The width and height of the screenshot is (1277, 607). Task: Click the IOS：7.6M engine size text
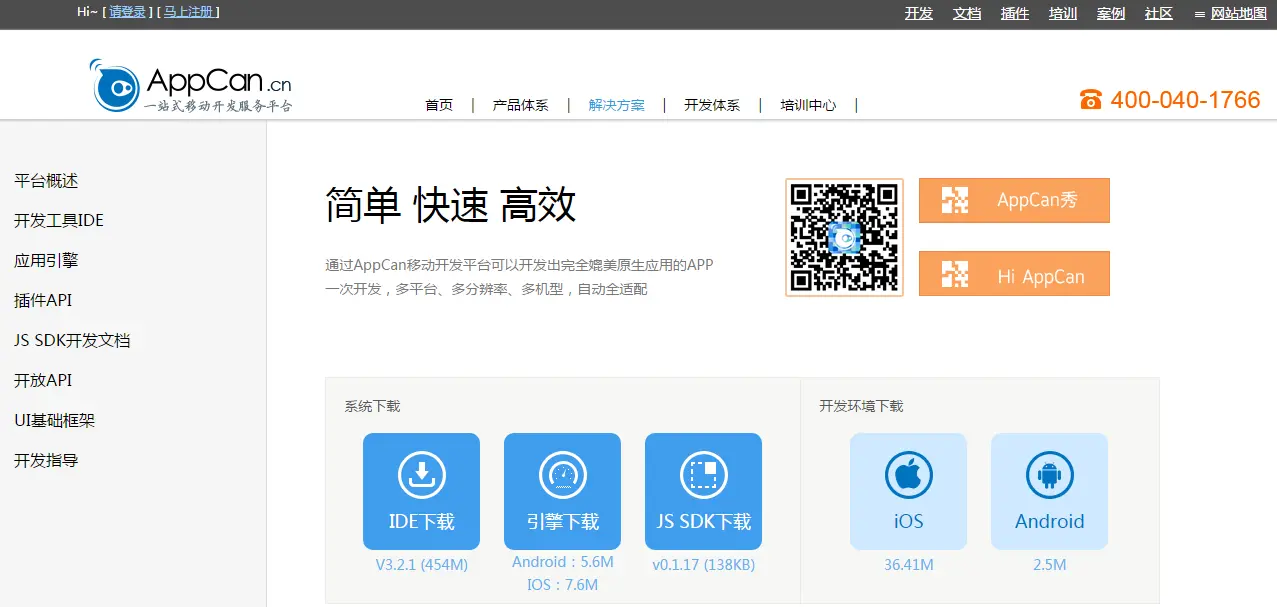pos(563,585)
